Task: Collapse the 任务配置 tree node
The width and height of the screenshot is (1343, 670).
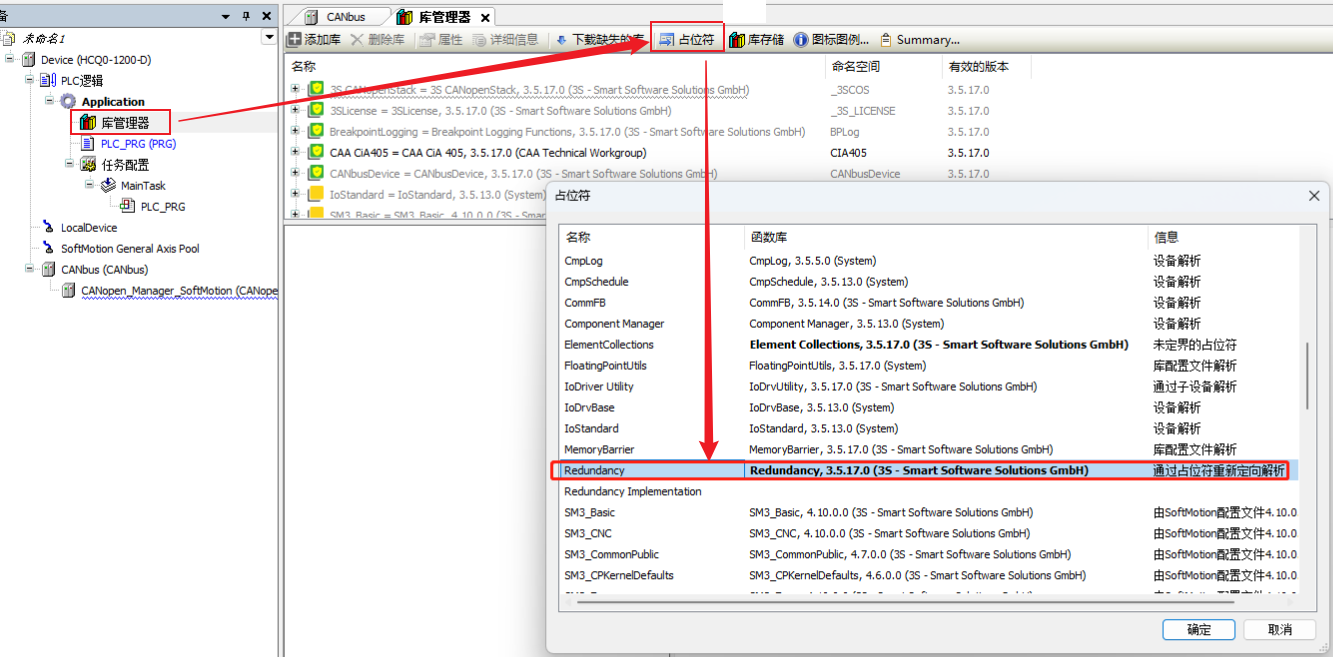Action: (x=69, y=164)
